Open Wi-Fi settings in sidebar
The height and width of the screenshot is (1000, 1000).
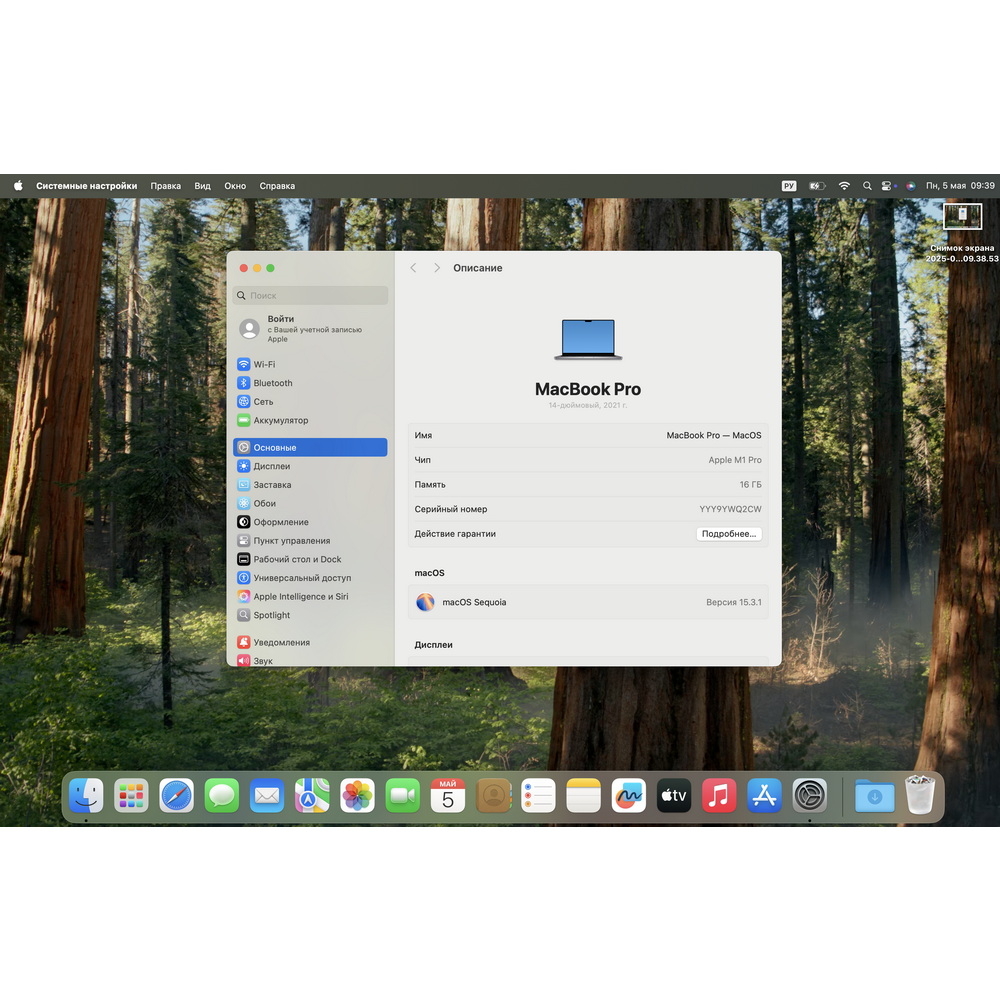pos(311,364)
